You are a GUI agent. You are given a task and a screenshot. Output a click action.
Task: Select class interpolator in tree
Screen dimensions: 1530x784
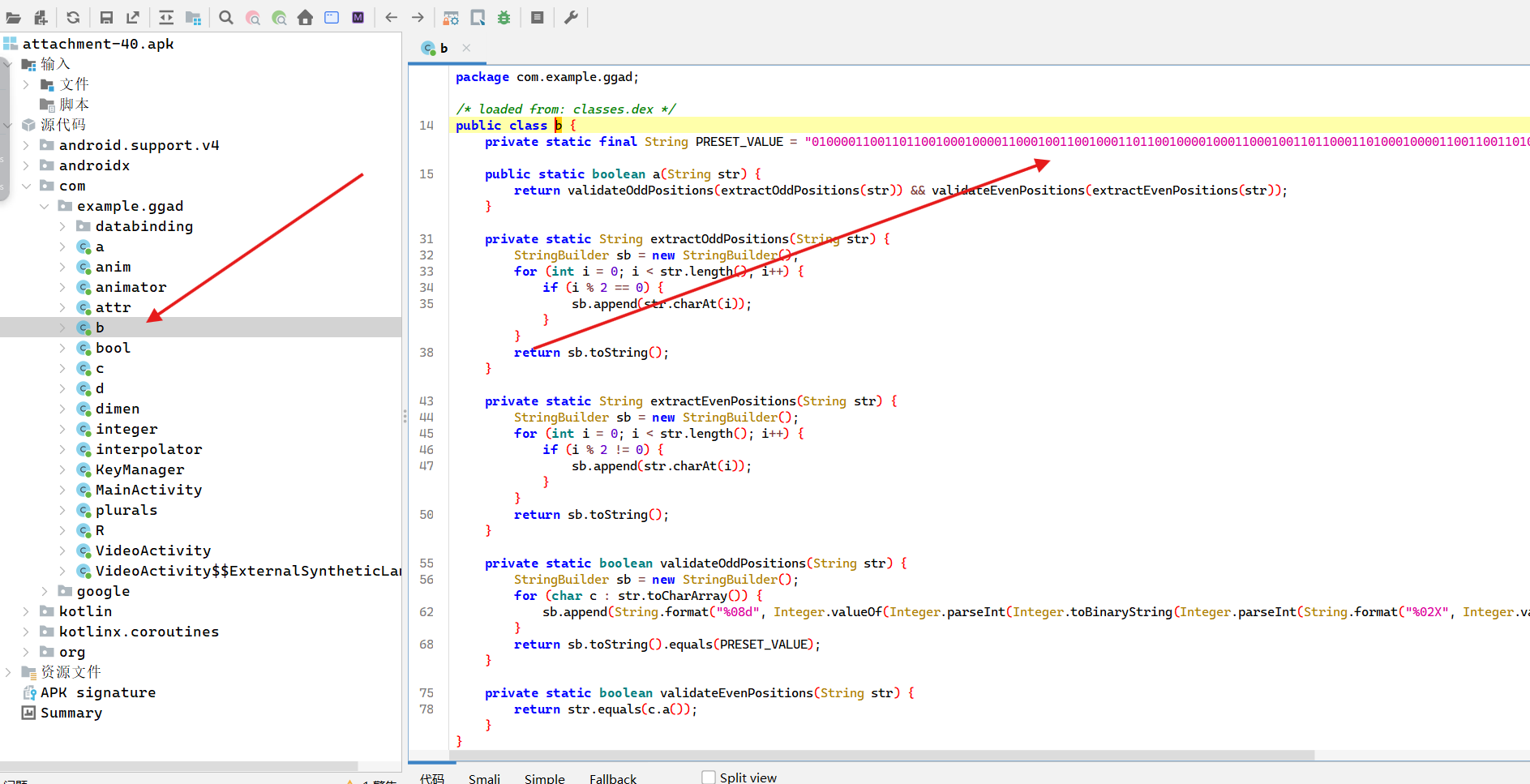click(148, 449)
